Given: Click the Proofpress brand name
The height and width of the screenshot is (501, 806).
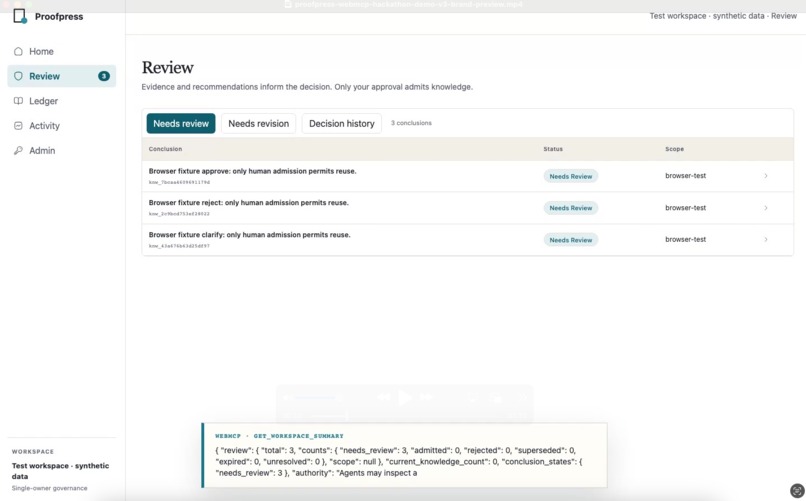Looking at the screenshot, I should [59, 16].
